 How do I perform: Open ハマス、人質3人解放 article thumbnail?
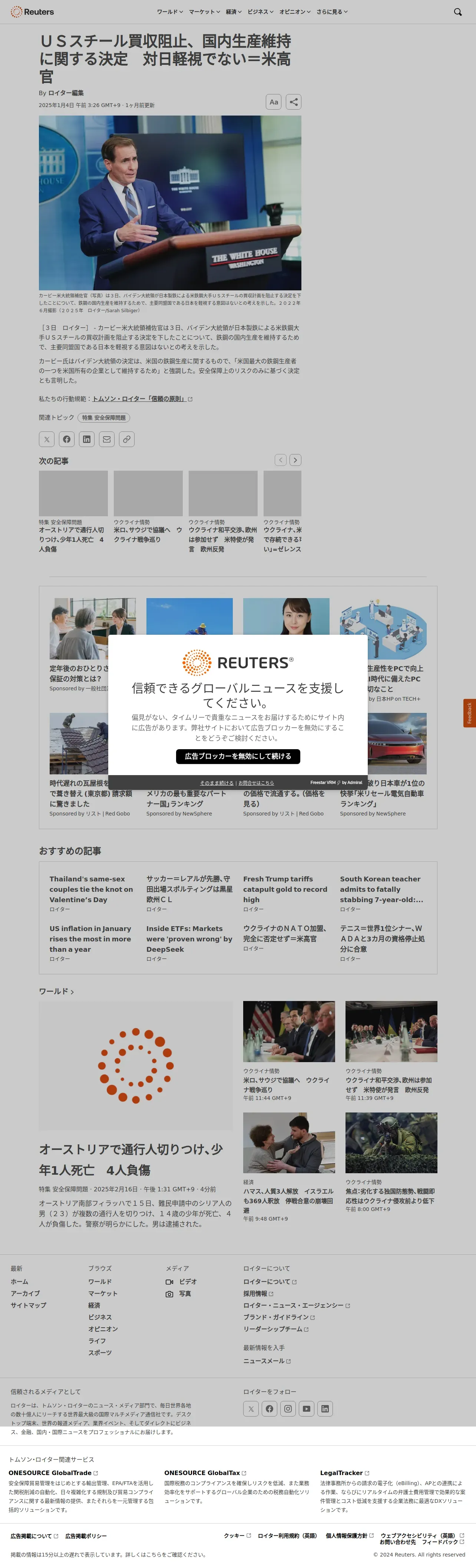click(x=289, y=1142)
